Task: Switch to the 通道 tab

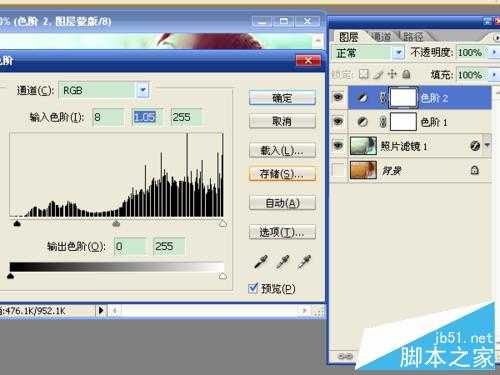Action: tap(381, 37)
